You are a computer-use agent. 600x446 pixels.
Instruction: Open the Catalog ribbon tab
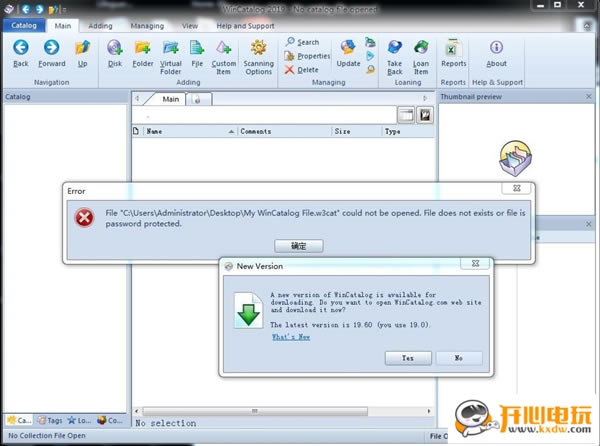coord(24,26)
